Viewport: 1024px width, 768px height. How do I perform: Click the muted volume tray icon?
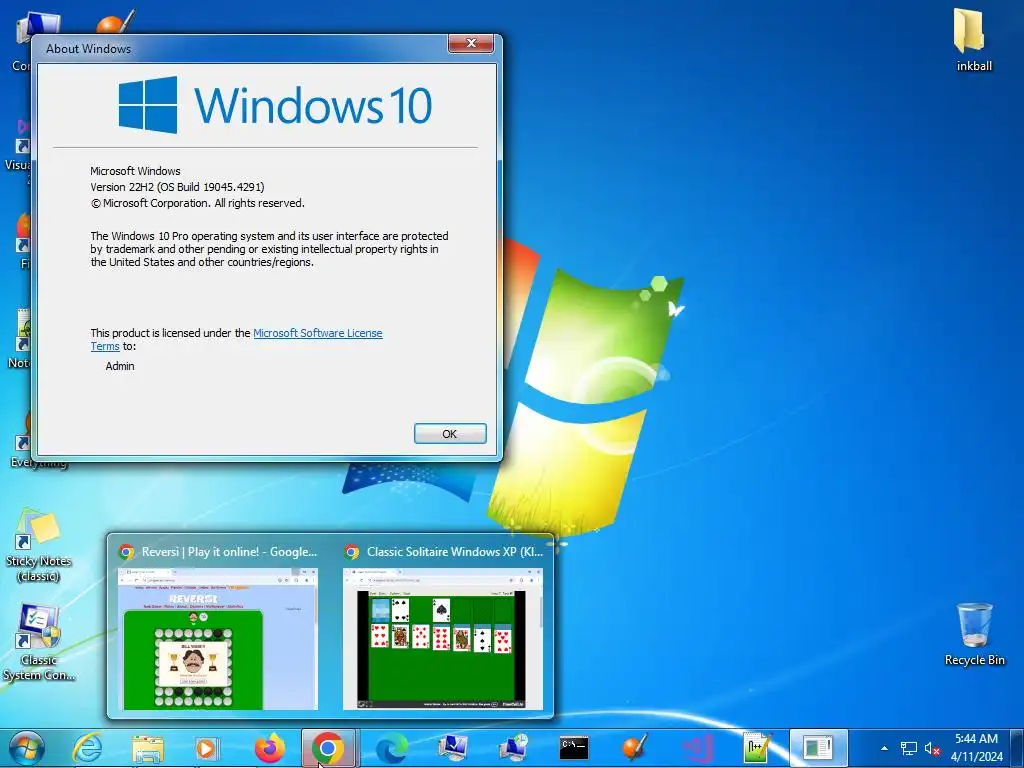point(932,748)
